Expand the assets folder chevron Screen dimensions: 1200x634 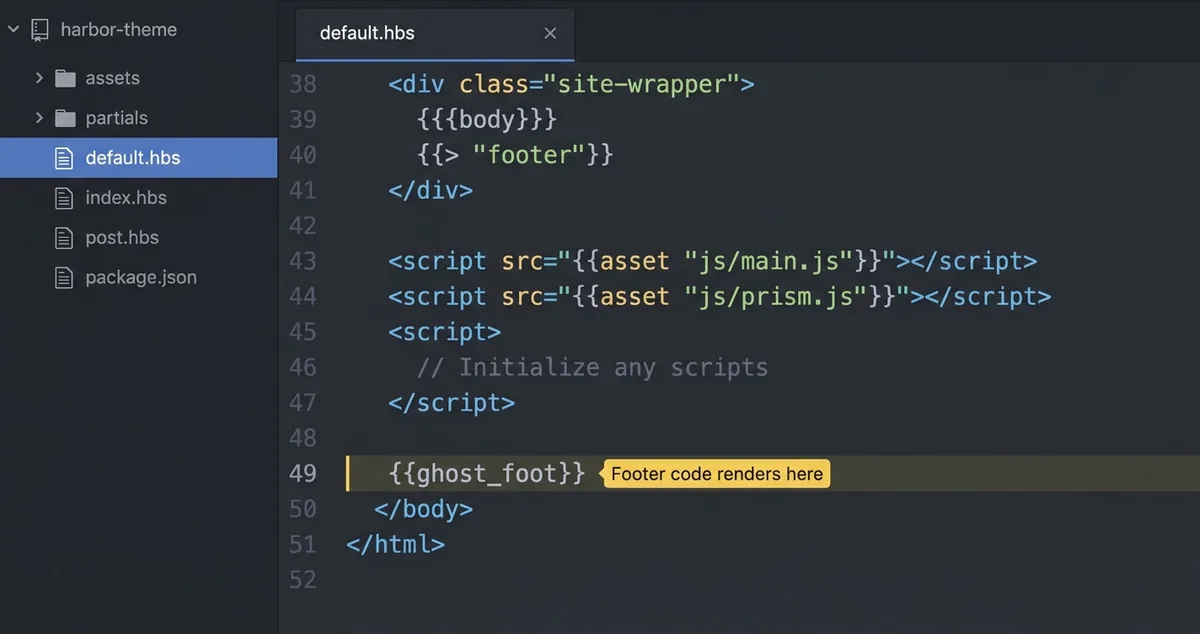click(x=39, y=78)
